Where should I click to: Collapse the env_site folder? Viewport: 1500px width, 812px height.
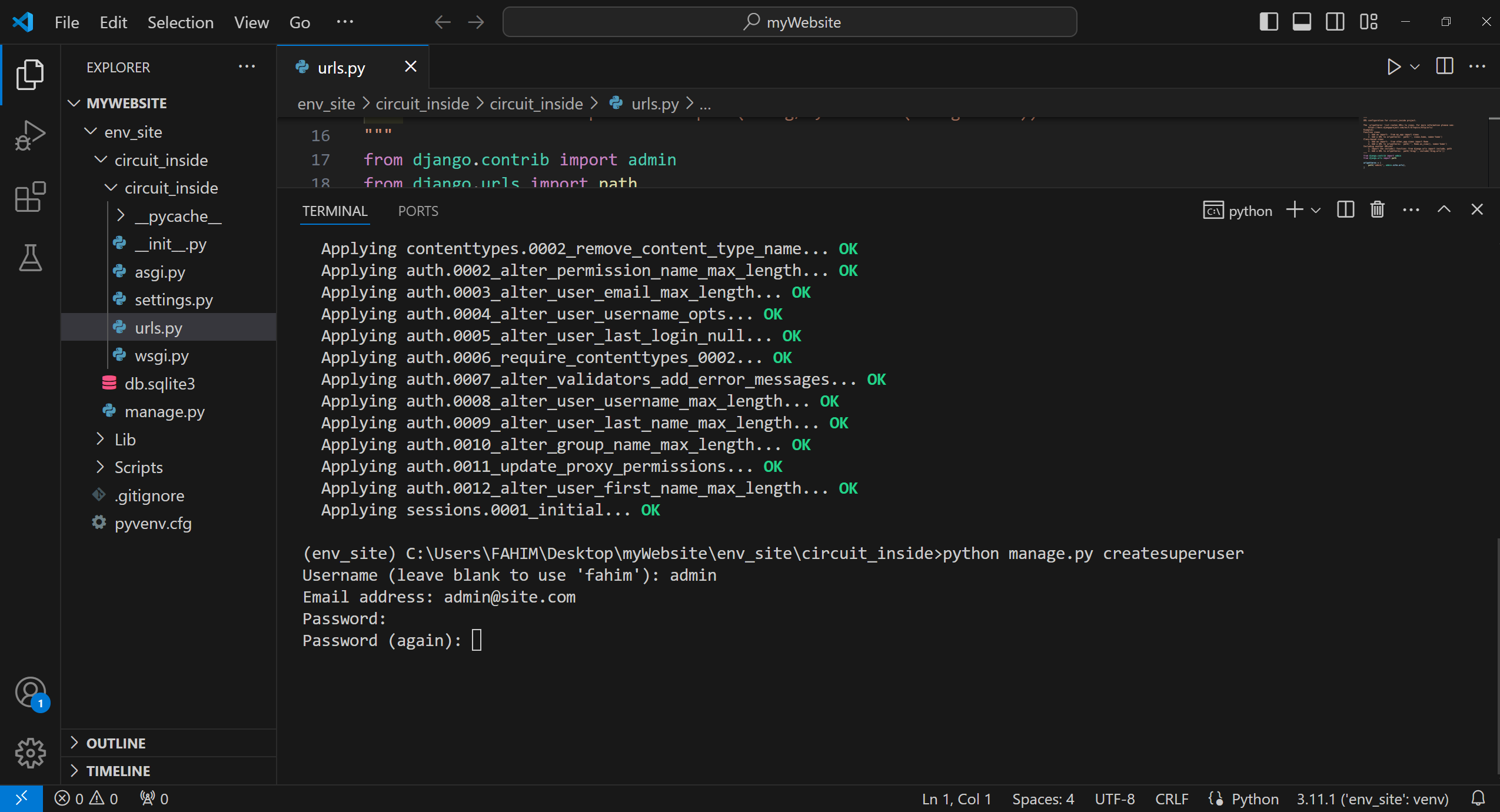pyautogui.click(x=168, y=132)
